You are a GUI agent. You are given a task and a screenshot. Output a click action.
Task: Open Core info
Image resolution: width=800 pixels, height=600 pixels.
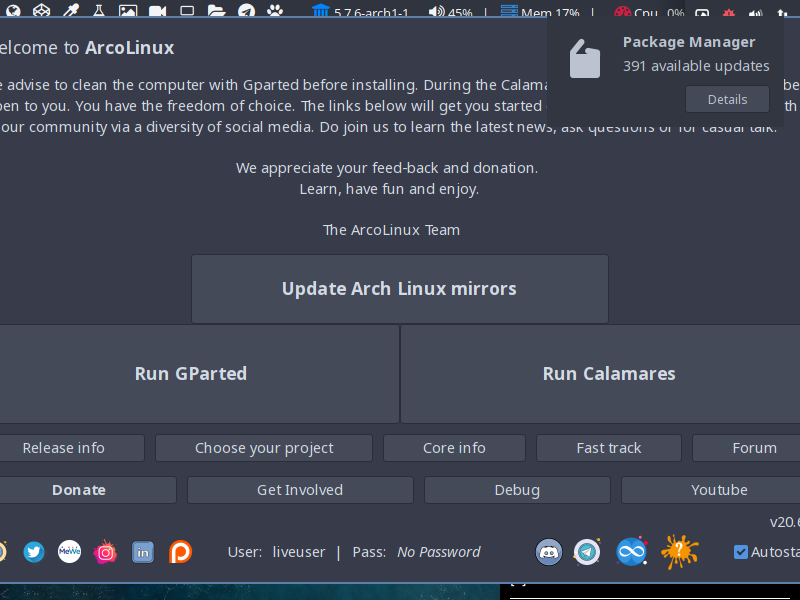tap(454, 448)
